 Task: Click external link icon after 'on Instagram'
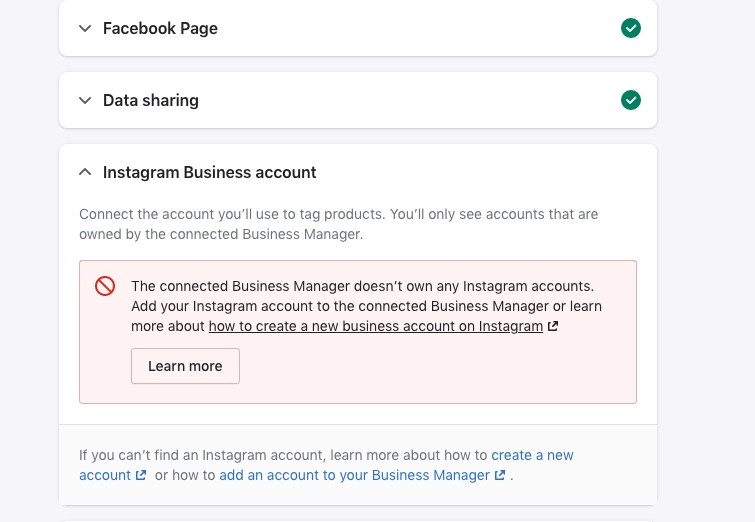(553, 327)
